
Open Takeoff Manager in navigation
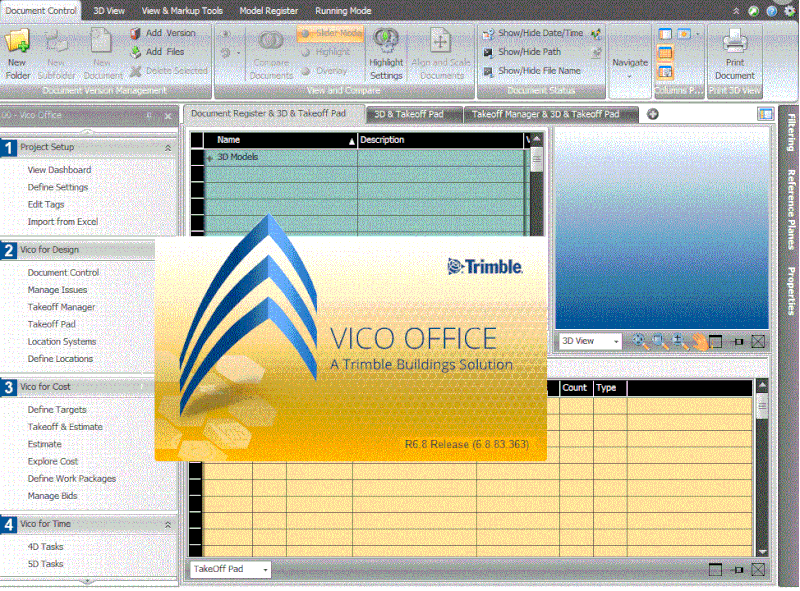61,307
